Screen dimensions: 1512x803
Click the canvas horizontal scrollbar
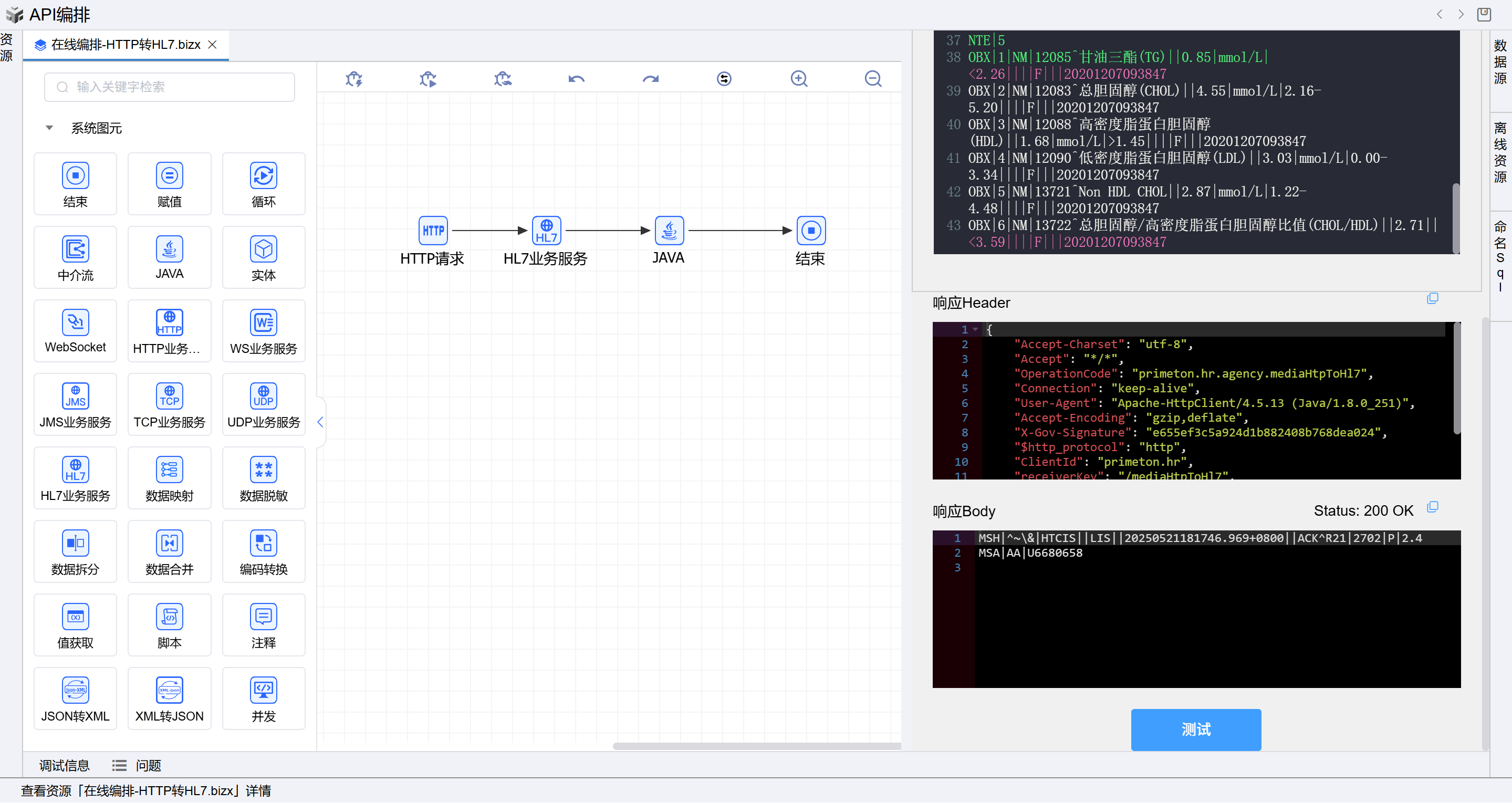tap(756, 746)
